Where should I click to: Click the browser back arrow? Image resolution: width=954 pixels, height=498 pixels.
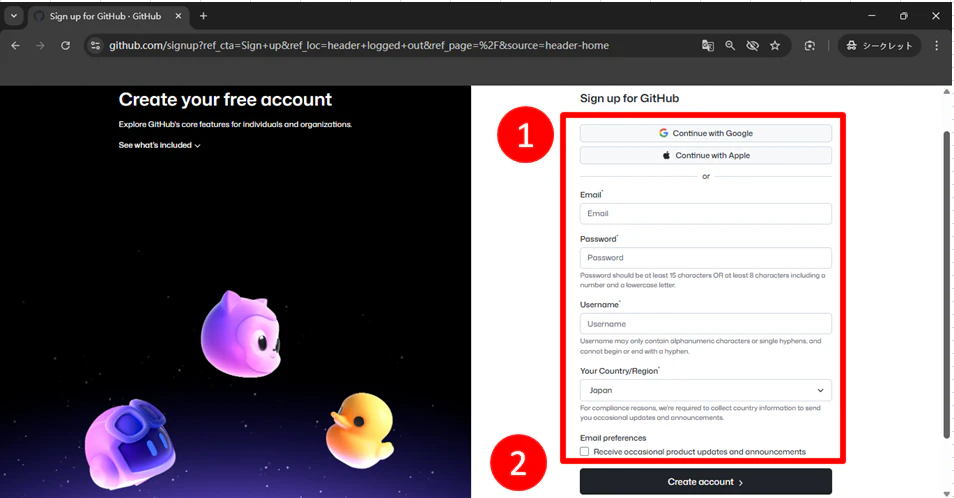coord(16,46)
